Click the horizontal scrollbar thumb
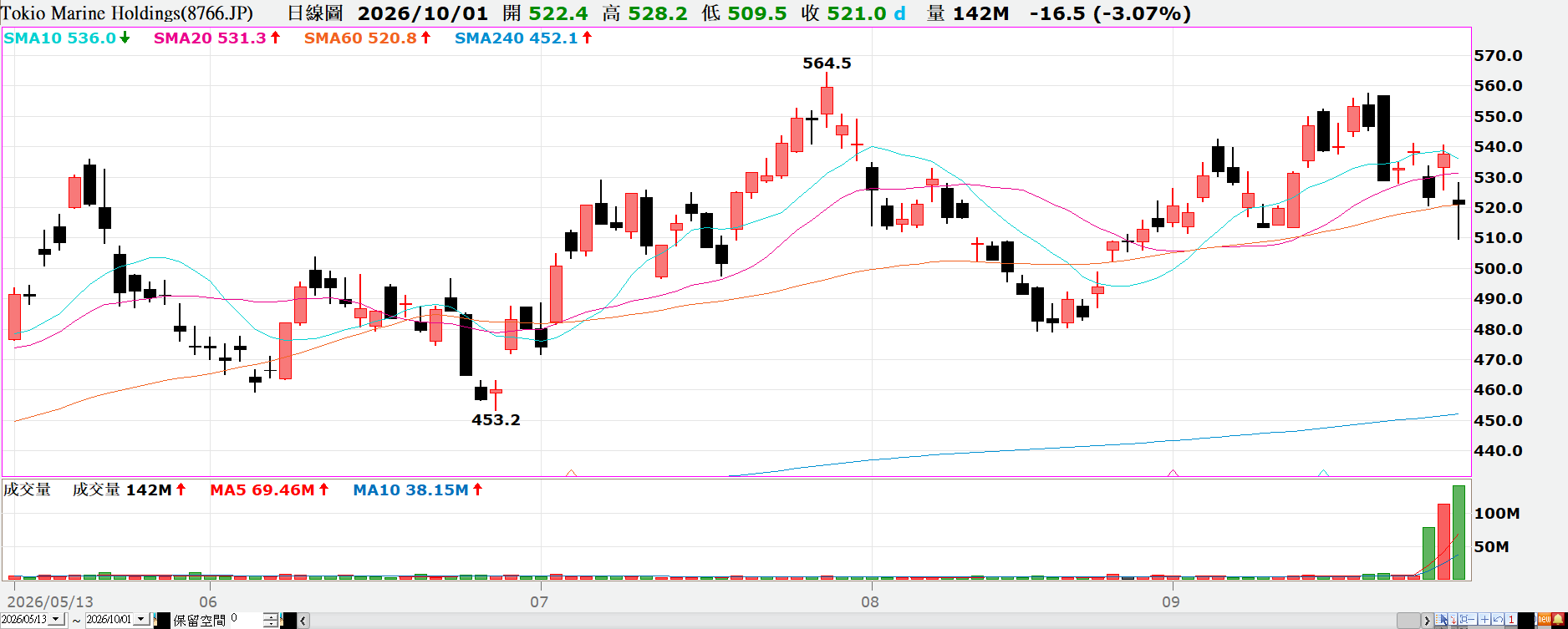This screenshot has height=629, width=1568. tap(1410, 621)
